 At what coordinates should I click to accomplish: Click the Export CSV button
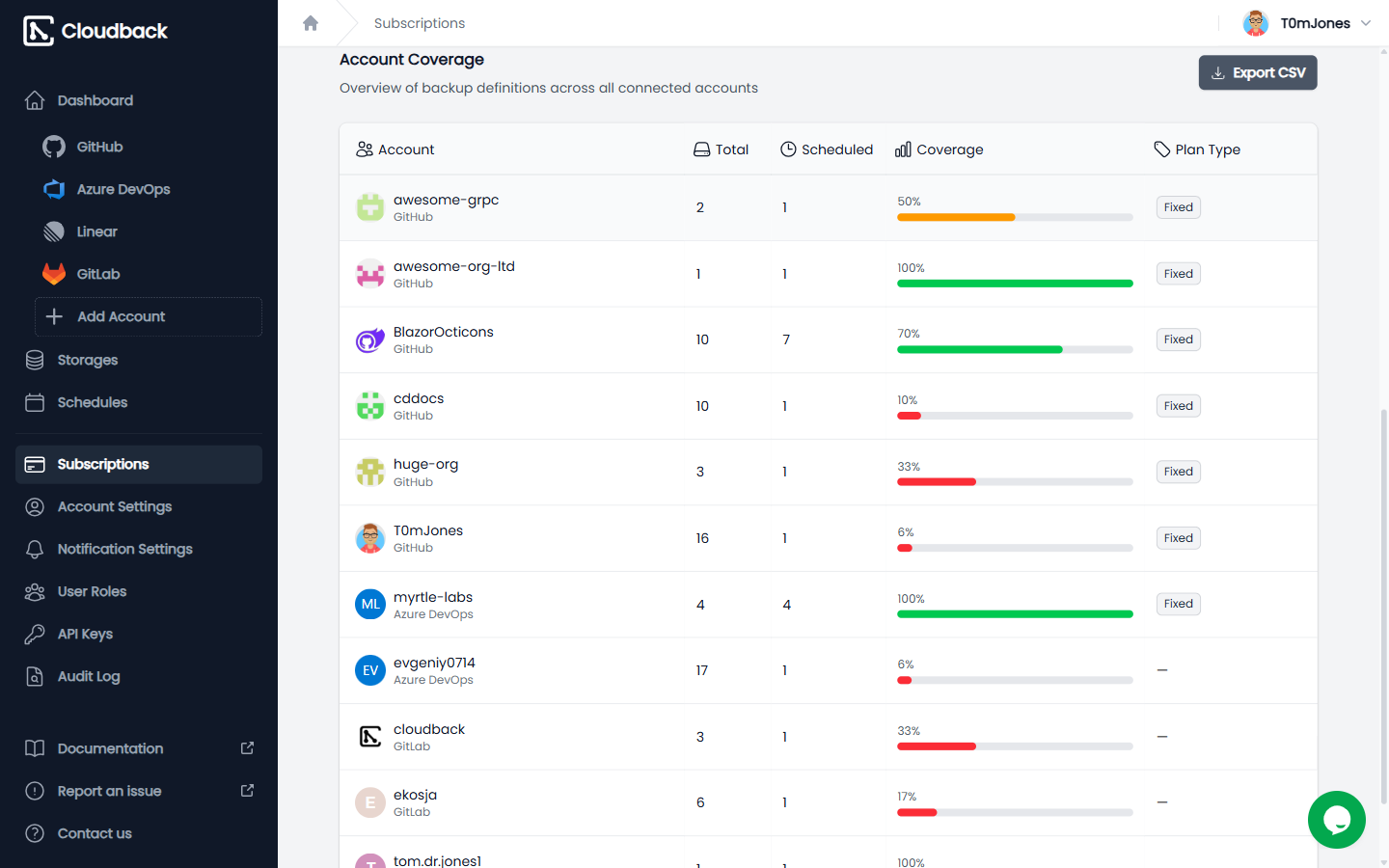[x=1258, y=72]
